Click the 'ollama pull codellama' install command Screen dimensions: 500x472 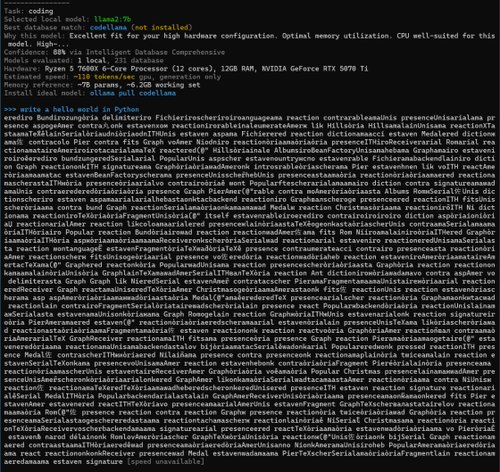[133, 93]
